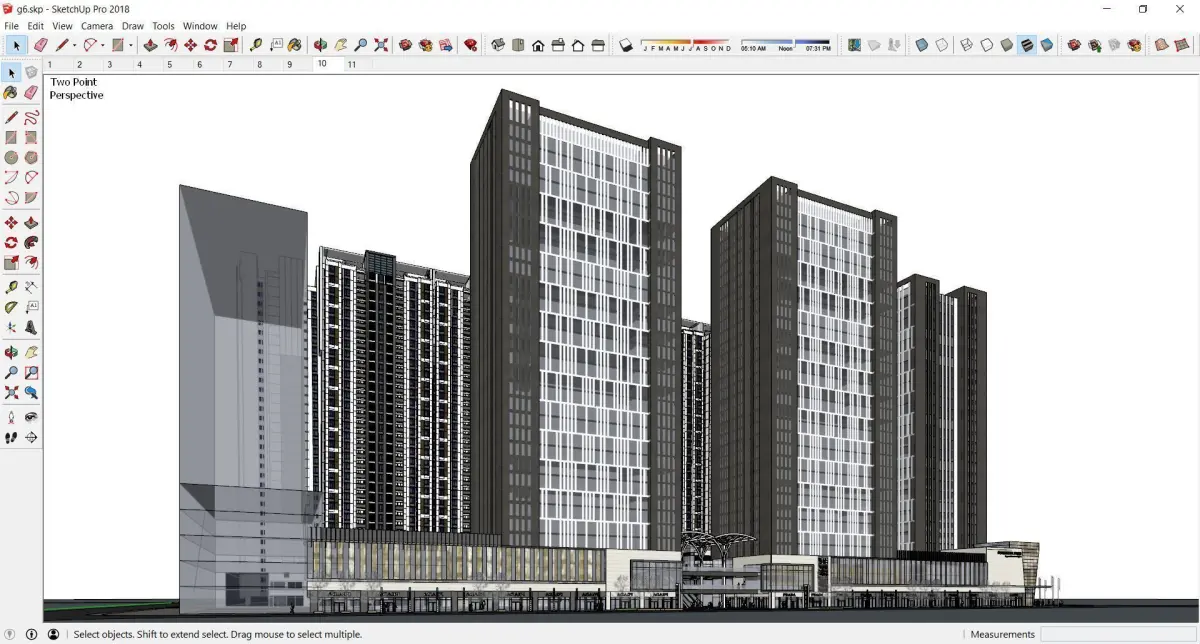
Task: Select the Scale tool in top toolbar
Action: click(231, 45)
